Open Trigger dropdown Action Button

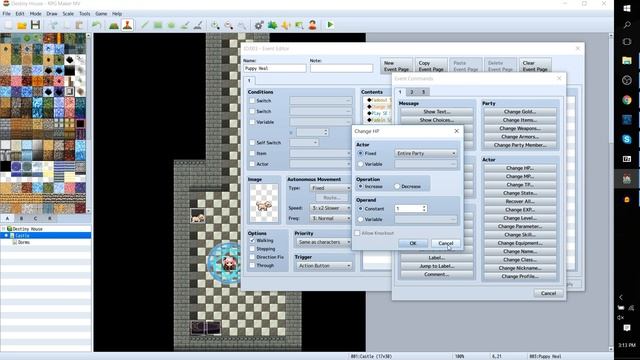click(x=324, y=266)
